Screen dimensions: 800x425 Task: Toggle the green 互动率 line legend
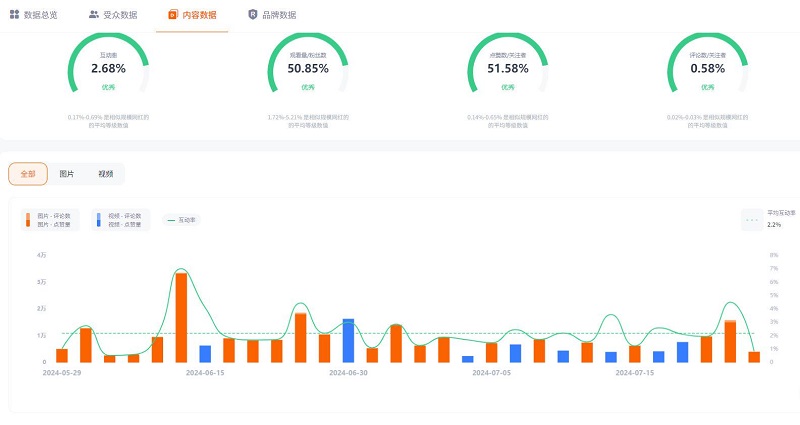[x=181, y=220]
